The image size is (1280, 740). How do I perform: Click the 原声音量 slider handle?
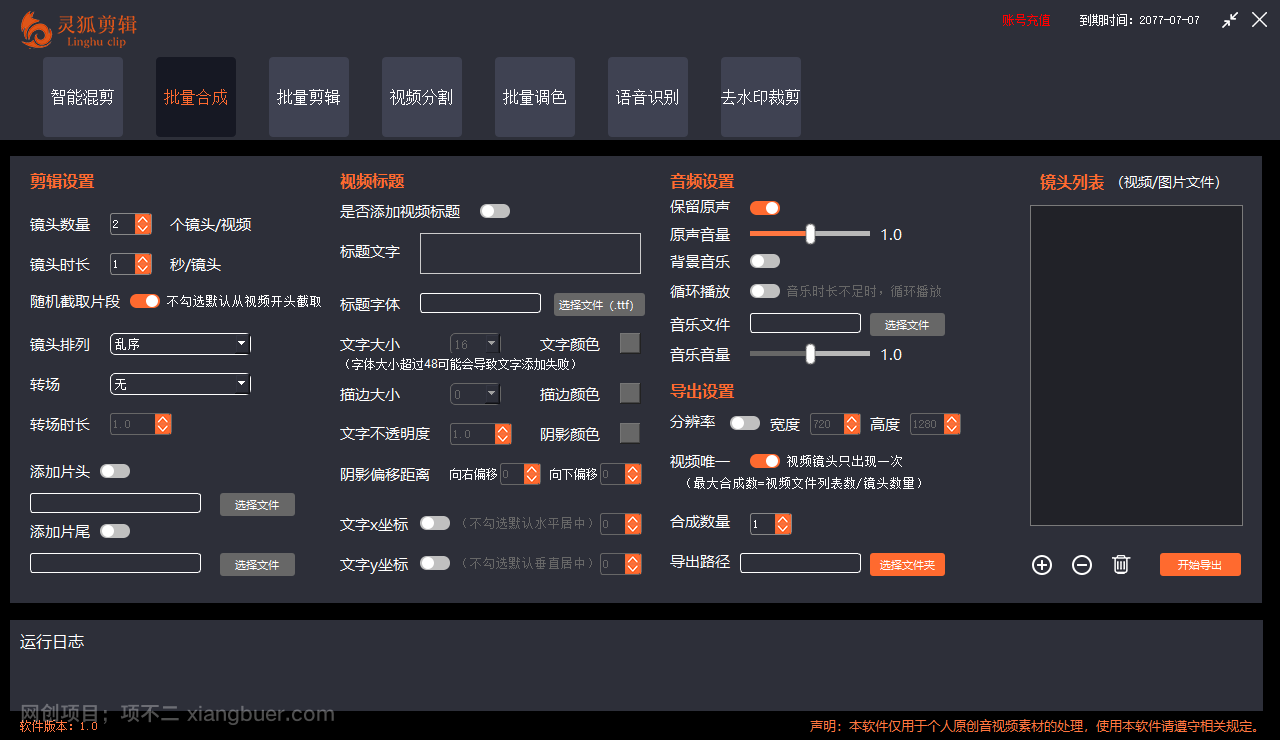[x=810, y=234]
